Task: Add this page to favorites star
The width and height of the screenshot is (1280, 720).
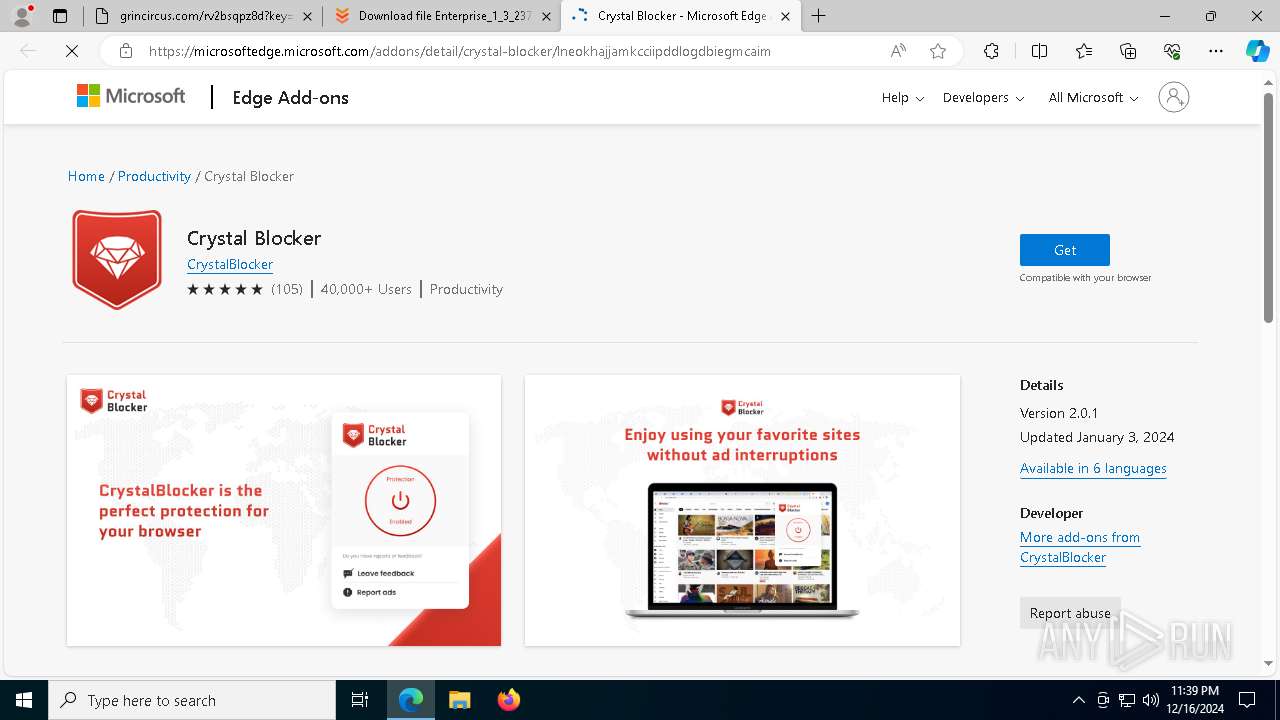Action: pyautogui.click(x=938, y=51)
